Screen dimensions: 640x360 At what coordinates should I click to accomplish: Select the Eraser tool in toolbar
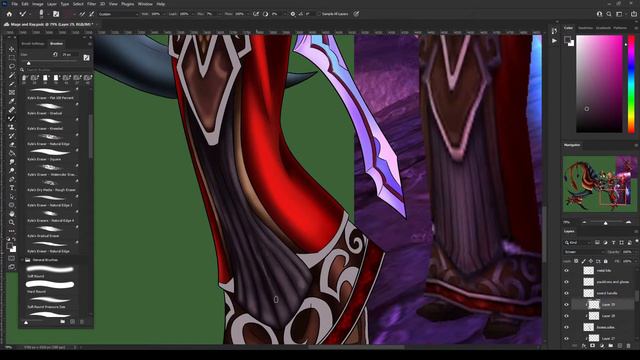coord(11,144)
